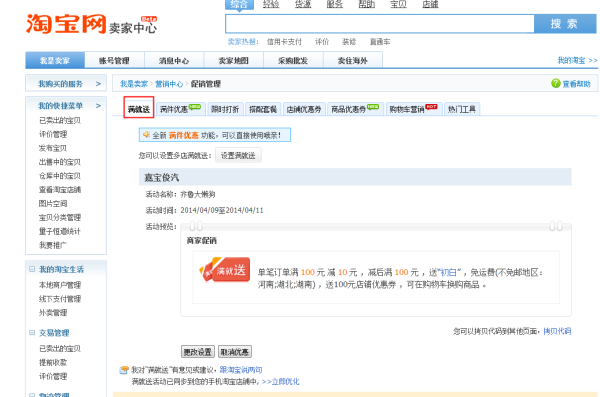Click the feedback icon beside 我对满就送有意见或建议
This screenshot has height=397, width=600.
point(124,370)
